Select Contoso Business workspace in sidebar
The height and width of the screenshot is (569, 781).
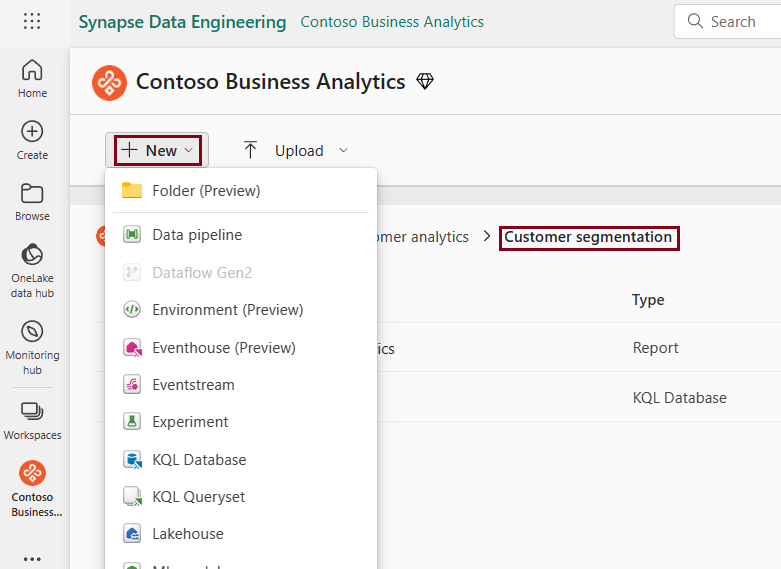point(32,489)
